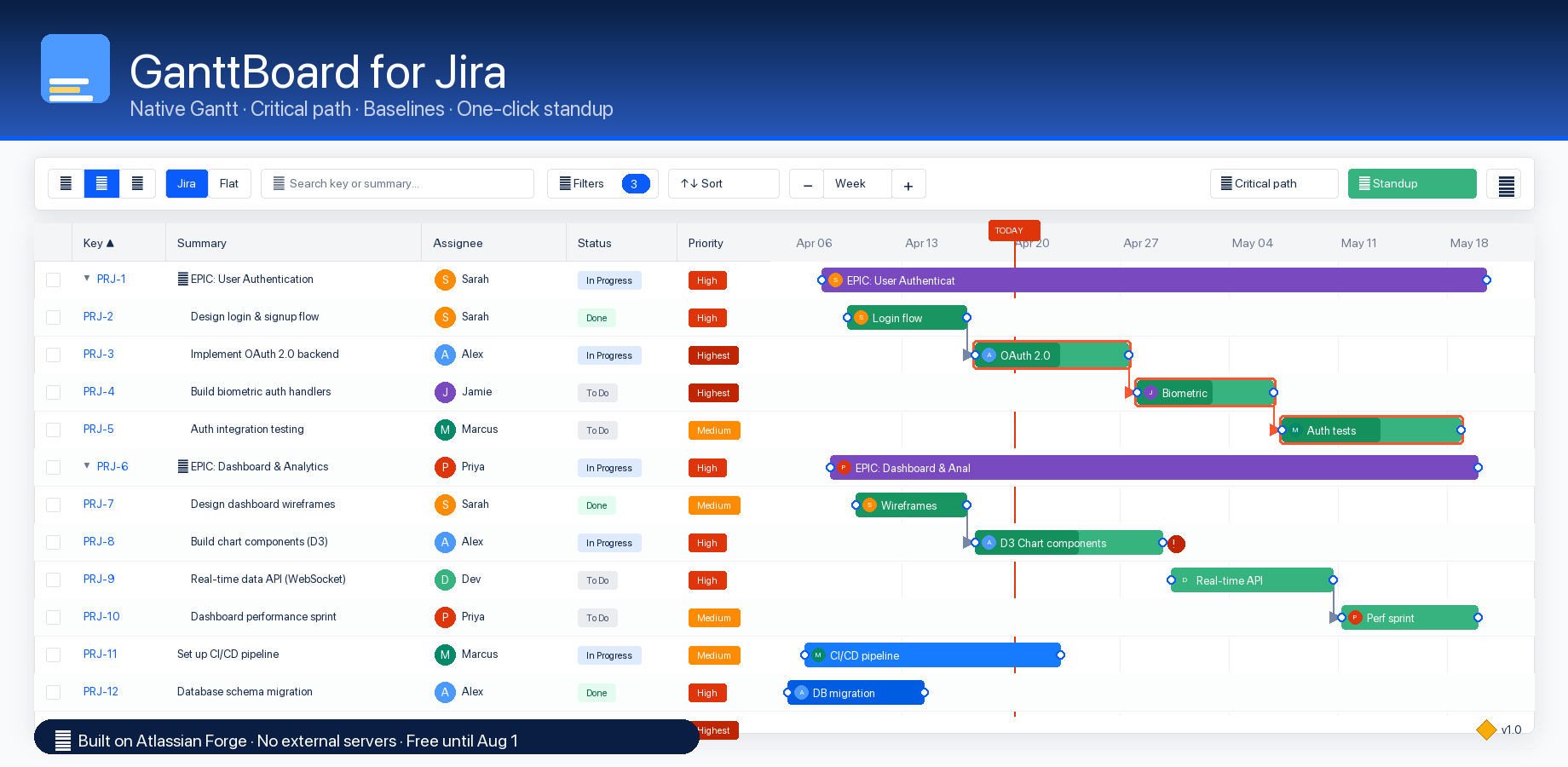The width and height of the screenshot is (1568, 767).
Task: Open issue PRJ-9 via its key link
Action: tap(98, 580)
